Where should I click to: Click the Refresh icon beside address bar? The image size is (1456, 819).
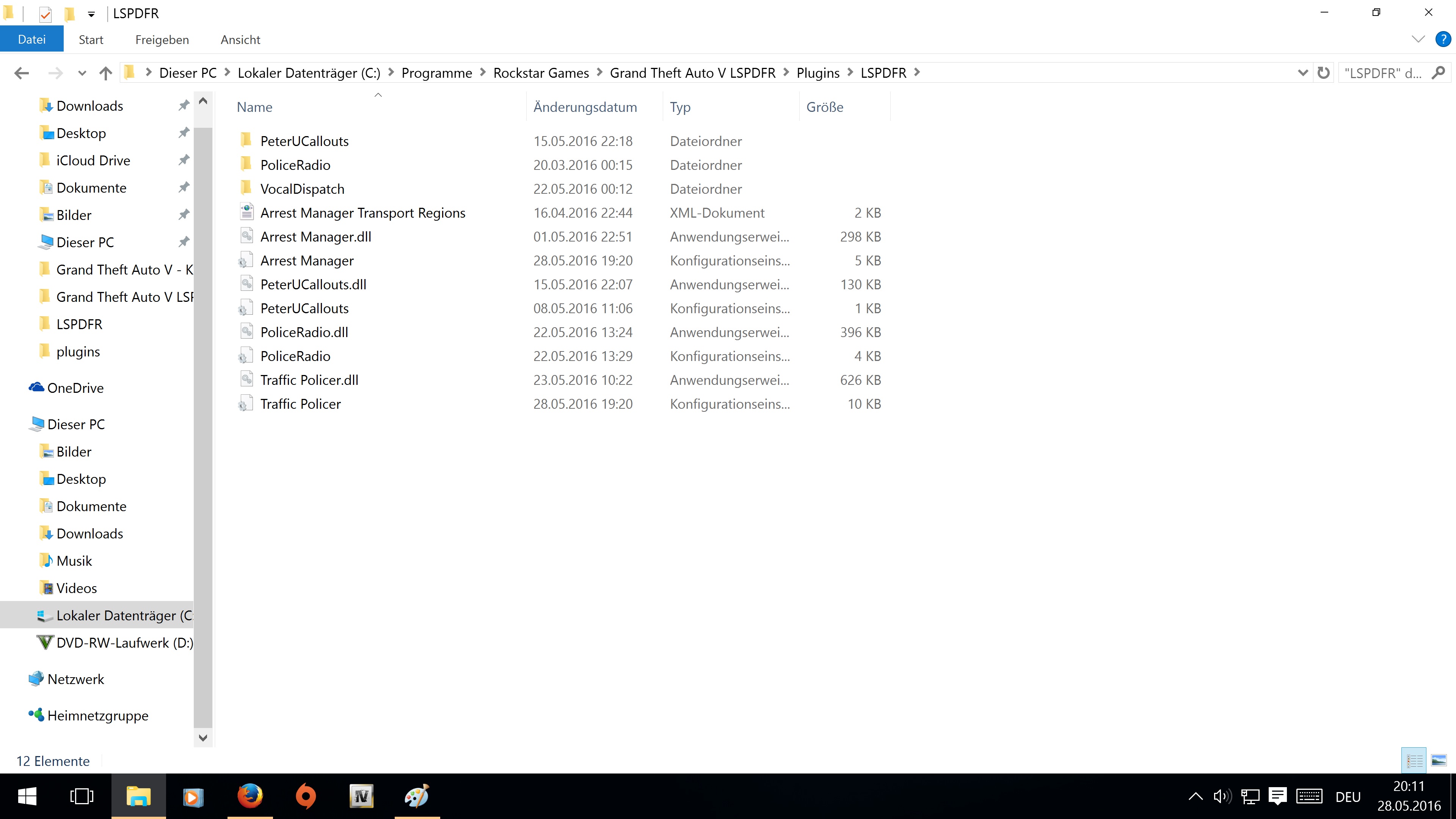pos(1323,73)
